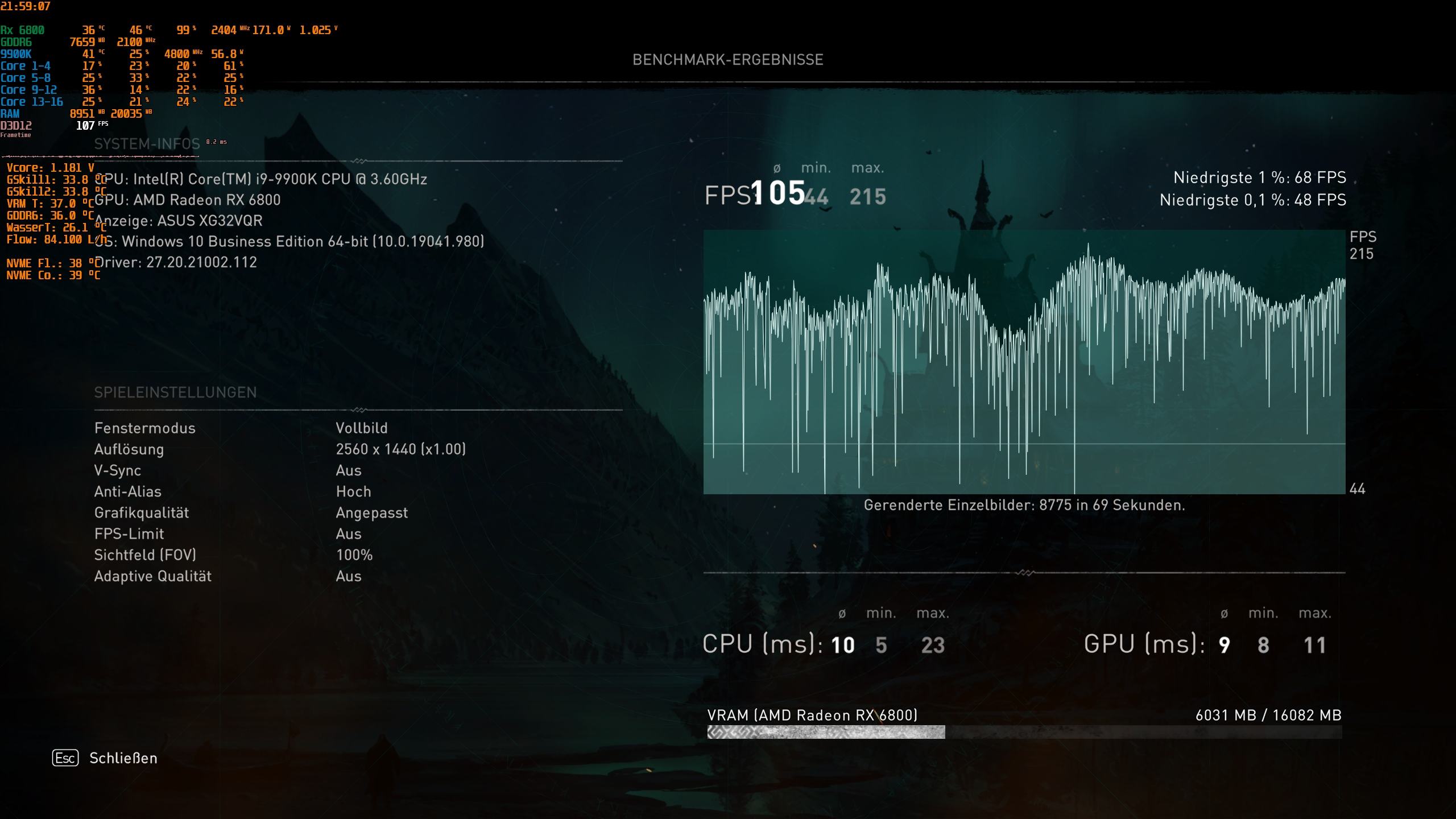Select the Windows 10 Business Edition OS line
The height and width of the screenshot is (819, 1456).
coord(289,242)
